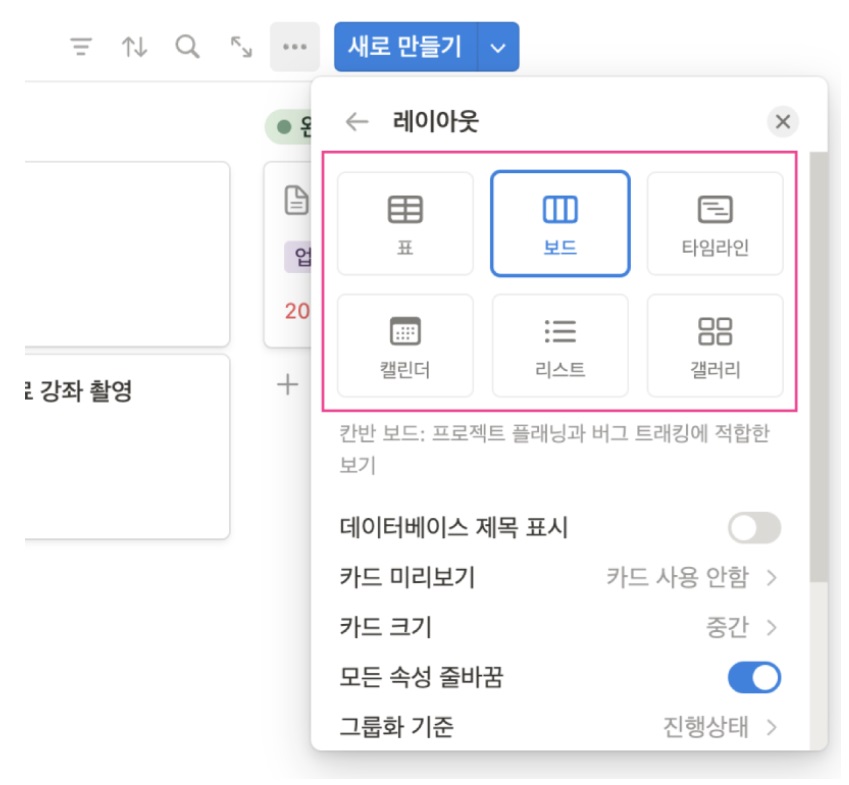Open 그룹화 기준 setting showing 진행상태
Viewport: 849px width, 785px height.
click(x=560, y=727)
